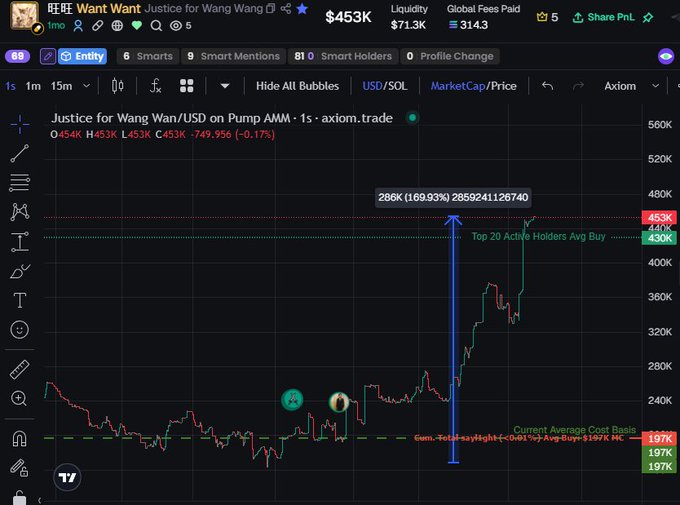The image size is (680, 505).
Task: Select the brush drawing tool
Action: coord(20,271)
